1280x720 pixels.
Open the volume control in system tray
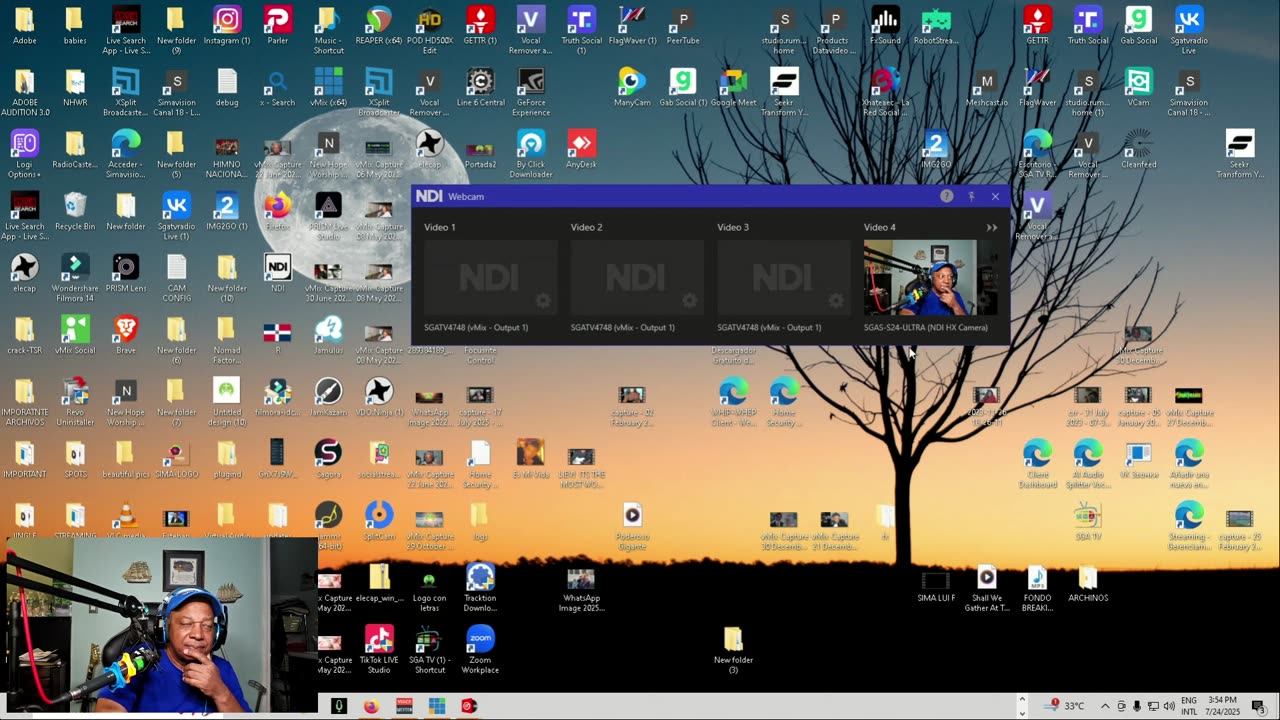(x=1169, y=706)
